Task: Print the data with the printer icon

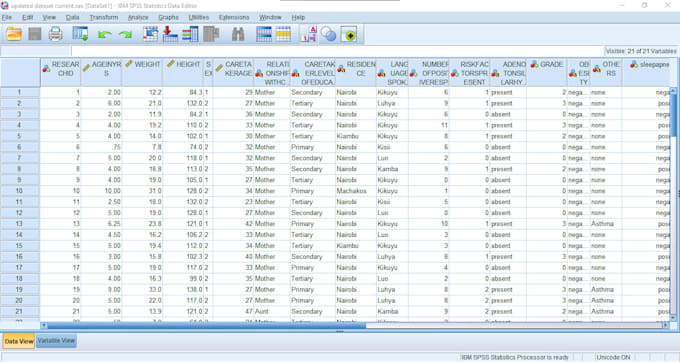Action: point(56,34)
